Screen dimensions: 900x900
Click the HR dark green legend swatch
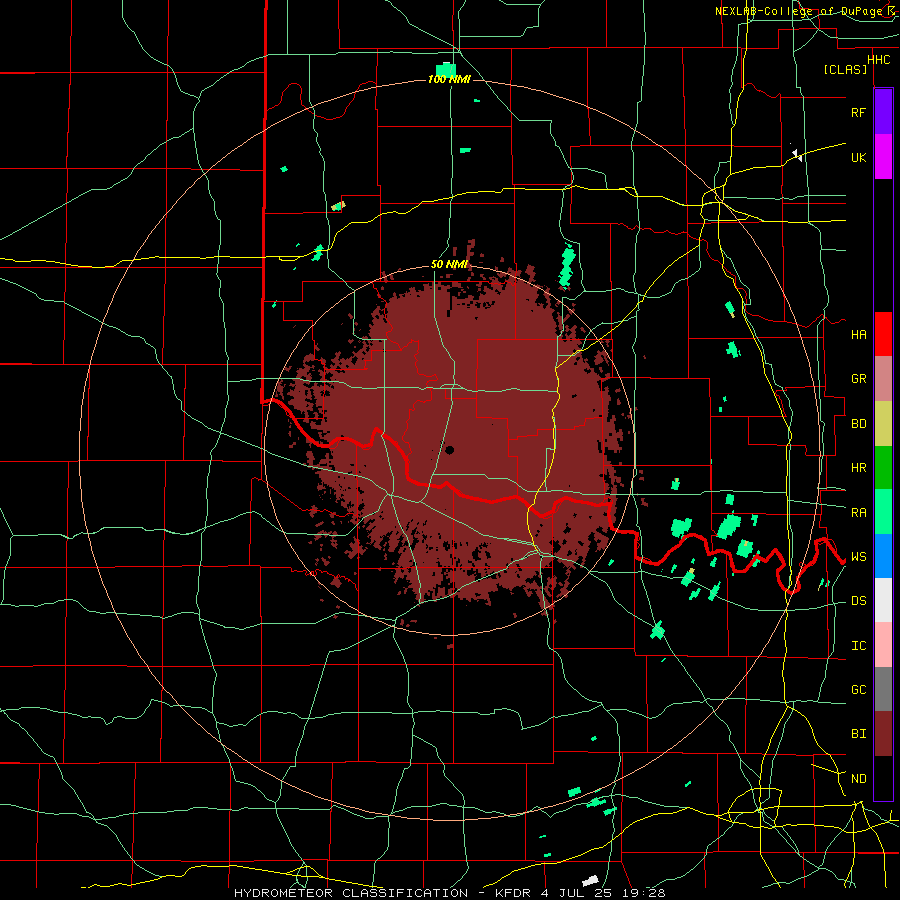point(883,468)
